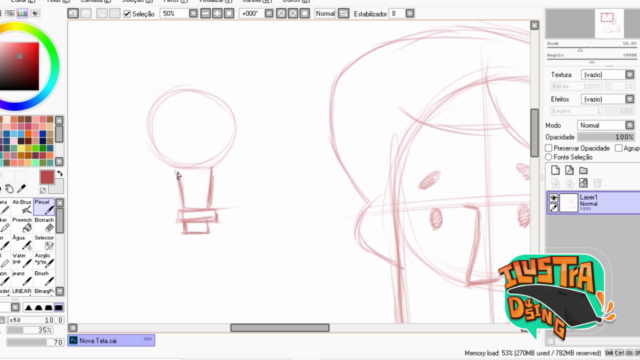Viewport: 640px width, 360px height.
Task: Hide Layer1 using the eye icon
Action: coord(553,198)
